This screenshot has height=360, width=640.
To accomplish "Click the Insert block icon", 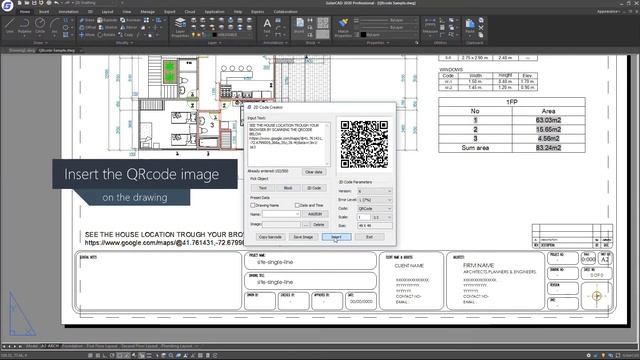I will 300,25.
